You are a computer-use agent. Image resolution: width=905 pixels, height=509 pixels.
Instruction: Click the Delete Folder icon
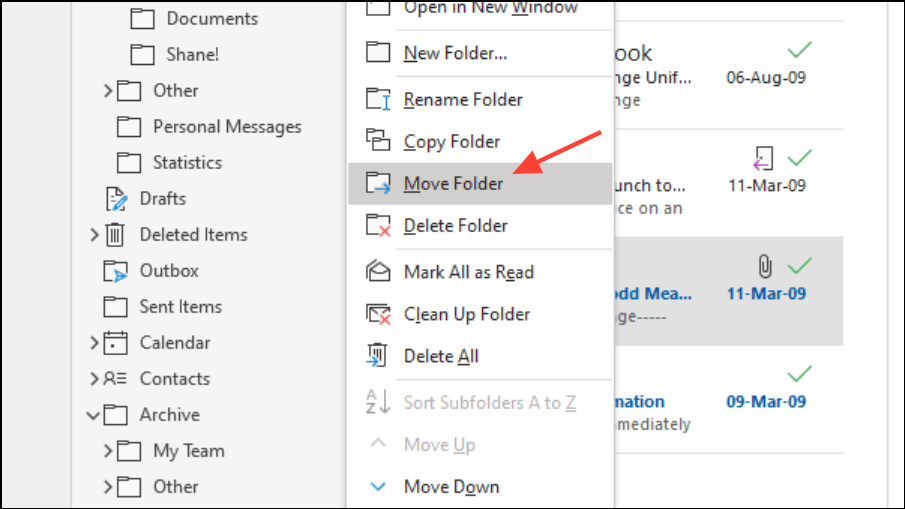[378, 226]
